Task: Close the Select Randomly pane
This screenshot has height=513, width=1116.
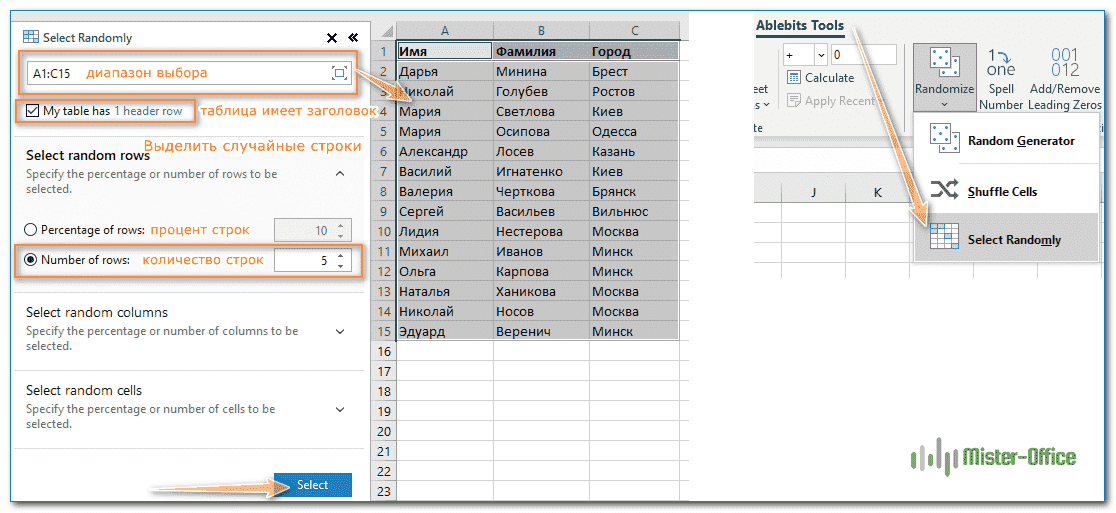Action: coord(332,38)
